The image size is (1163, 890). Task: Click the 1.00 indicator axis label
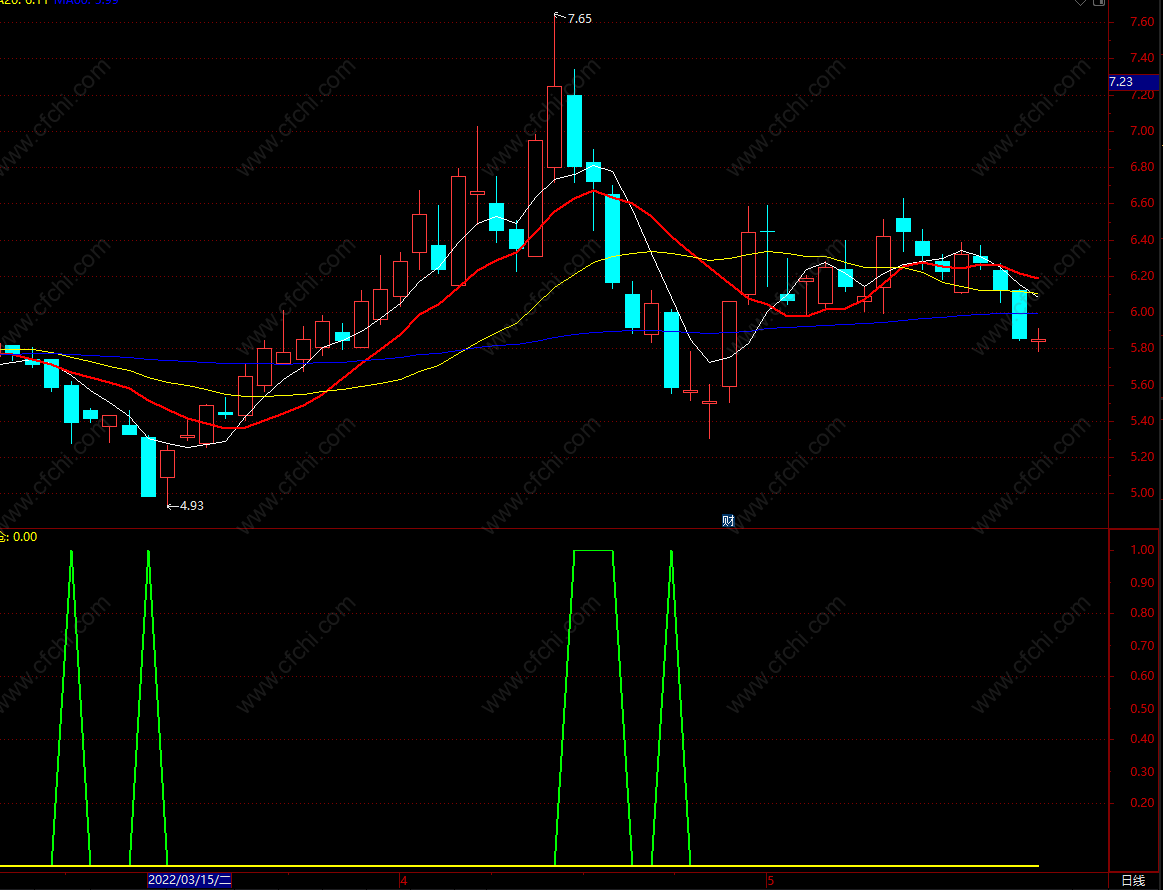[1142, 550]
